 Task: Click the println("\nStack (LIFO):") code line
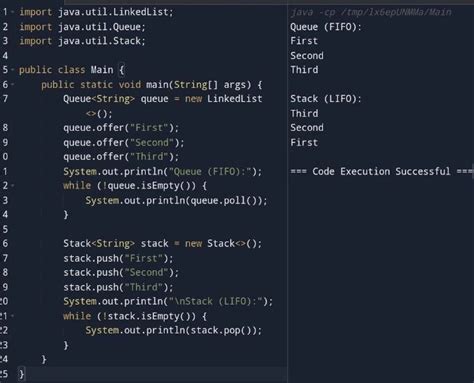[168, 301]
